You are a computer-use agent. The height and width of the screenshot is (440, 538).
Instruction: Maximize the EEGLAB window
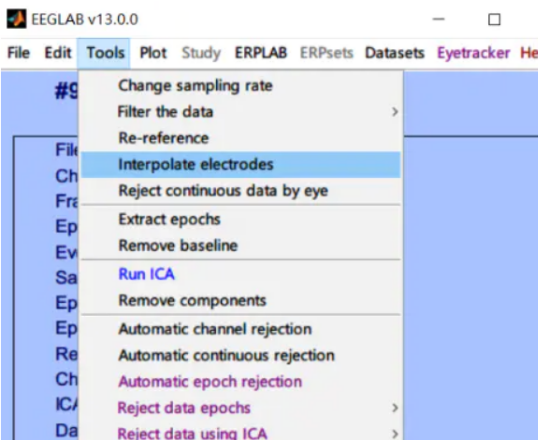494,20
